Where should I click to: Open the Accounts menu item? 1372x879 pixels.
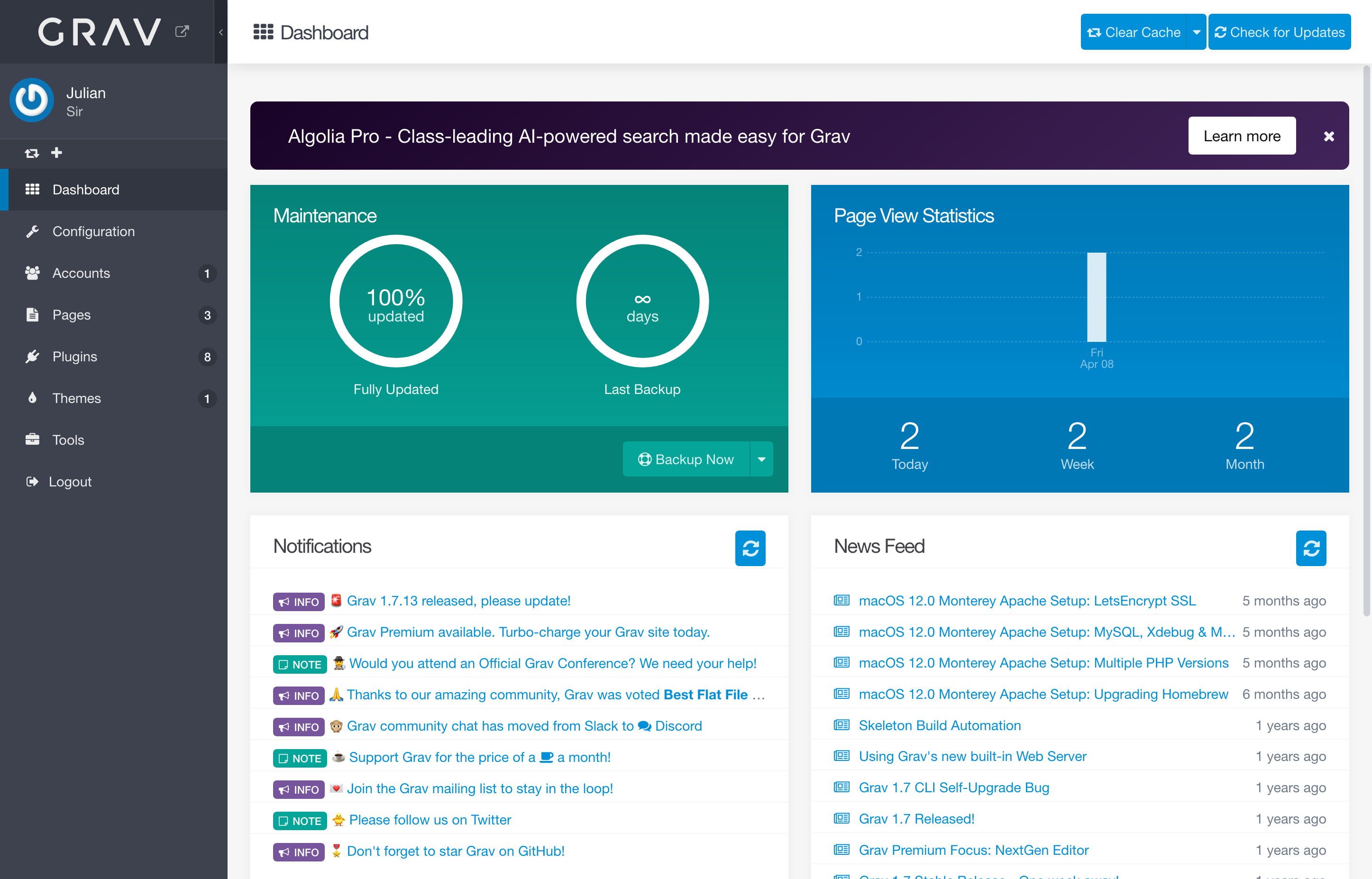tap(114, 273)
